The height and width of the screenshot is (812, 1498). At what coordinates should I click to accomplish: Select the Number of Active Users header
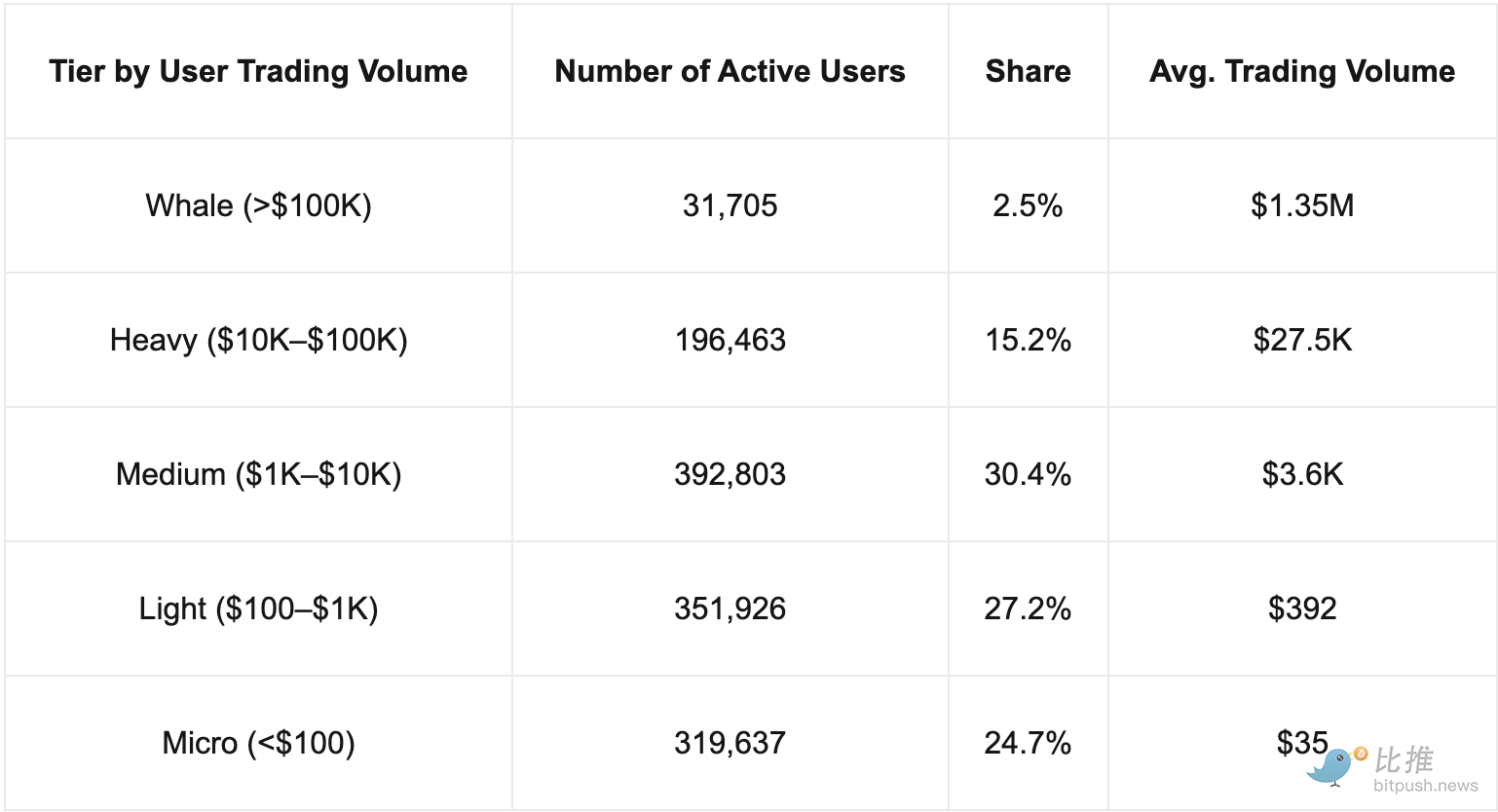click(x=730, y=71)
